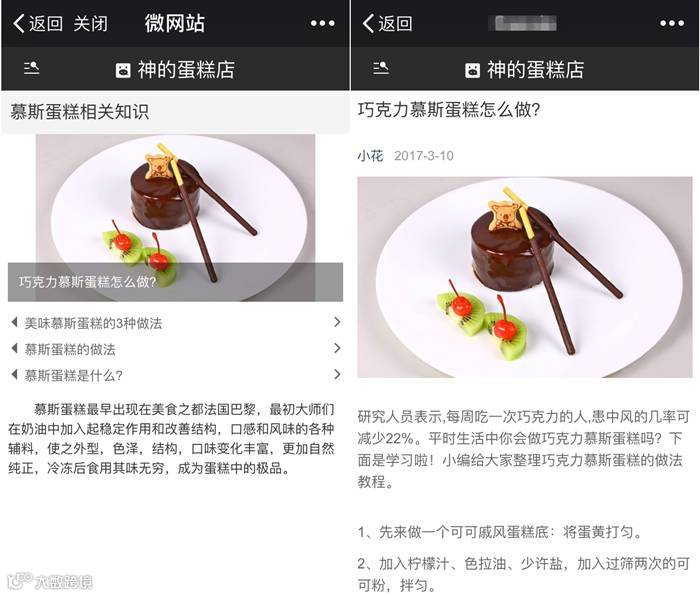This screenshot has width=700, height=596.
Task: Open the three-dot menu on article screen
Action: (672, 23)
